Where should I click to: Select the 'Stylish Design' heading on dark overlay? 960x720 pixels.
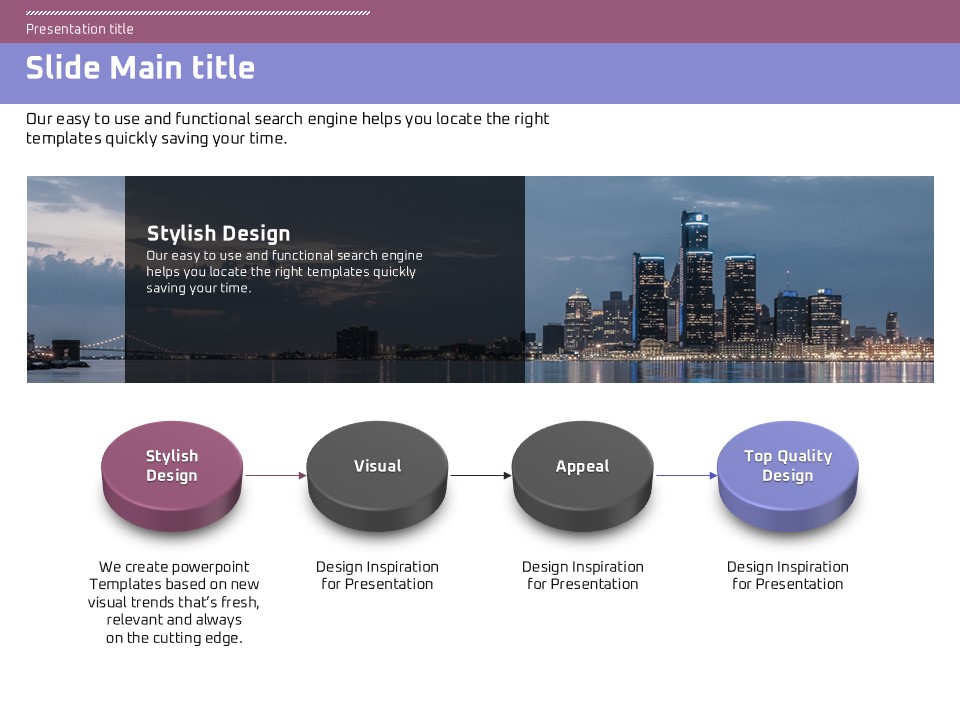coord(218,234)
